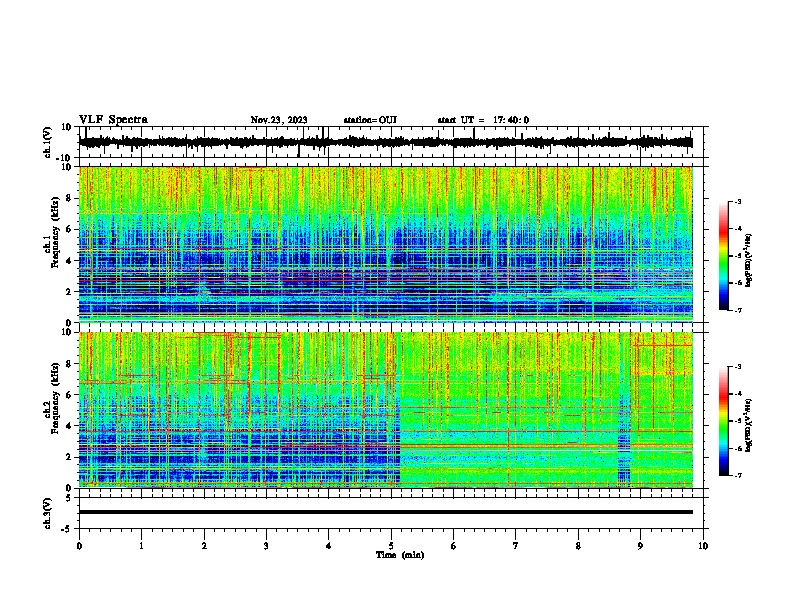Click the ch.2 spectrogram color scale bar
Viewport: 792px width, 612px height.
[x=723, y=421]
